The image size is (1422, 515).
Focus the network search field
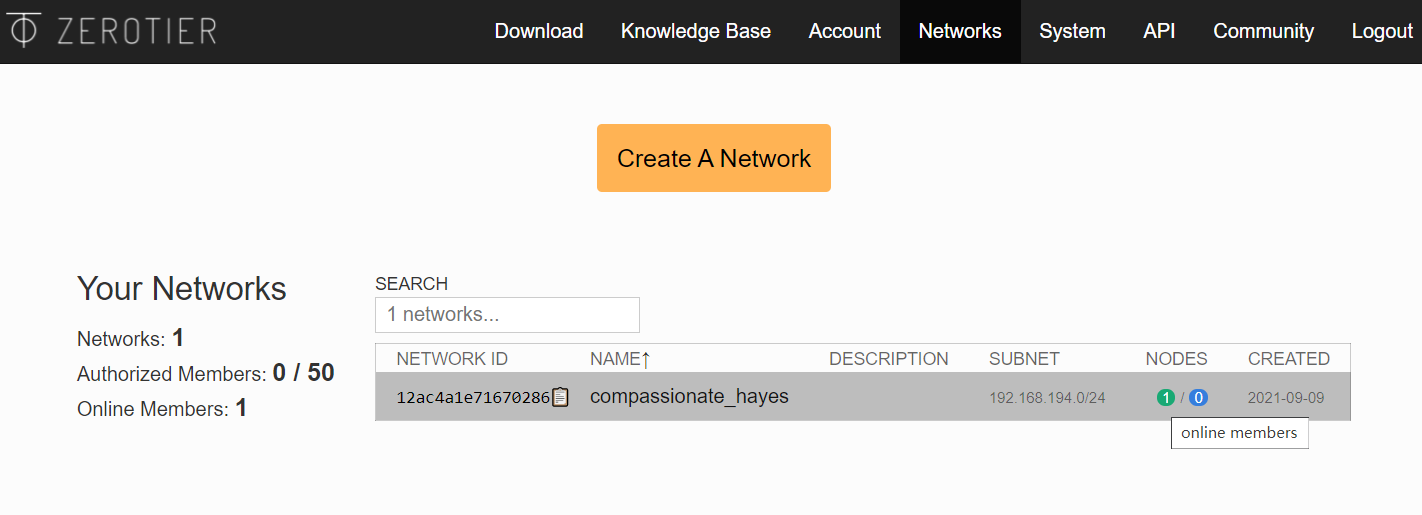point(507,314)
